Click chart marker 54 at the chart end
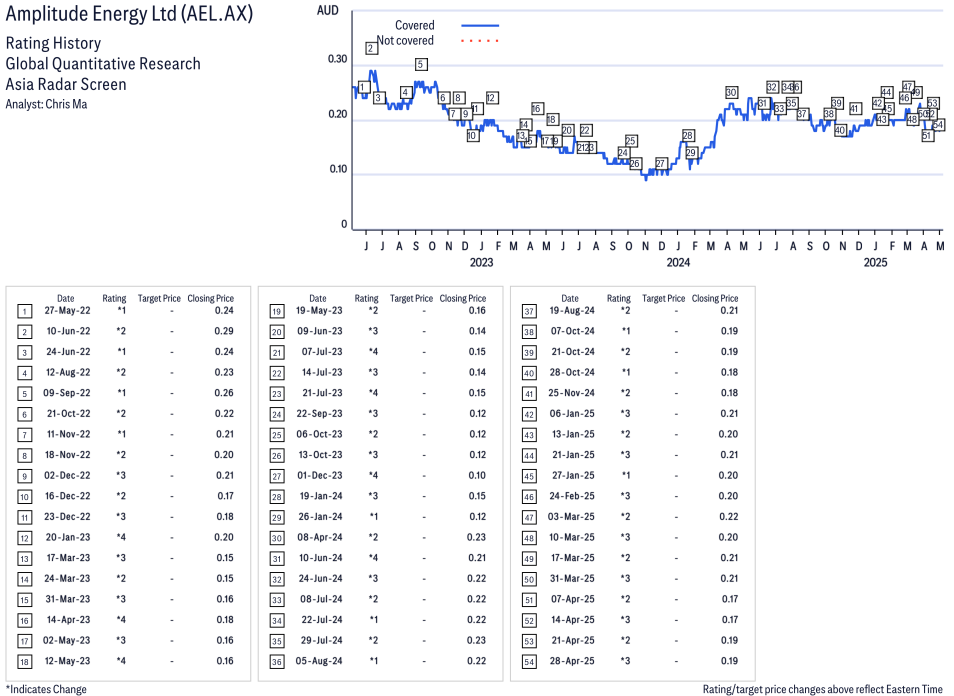954x696 pixels. click(938, 125)
